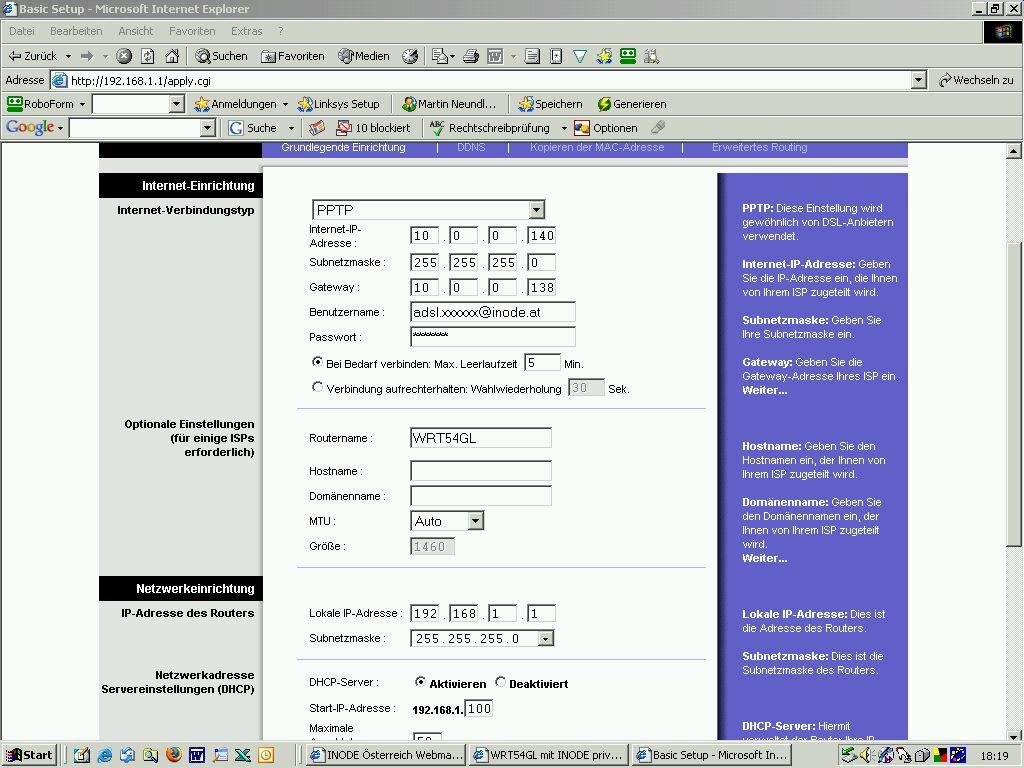Select the Martin Neundl... identity
1024x768 pixels.
coord(449,104)
